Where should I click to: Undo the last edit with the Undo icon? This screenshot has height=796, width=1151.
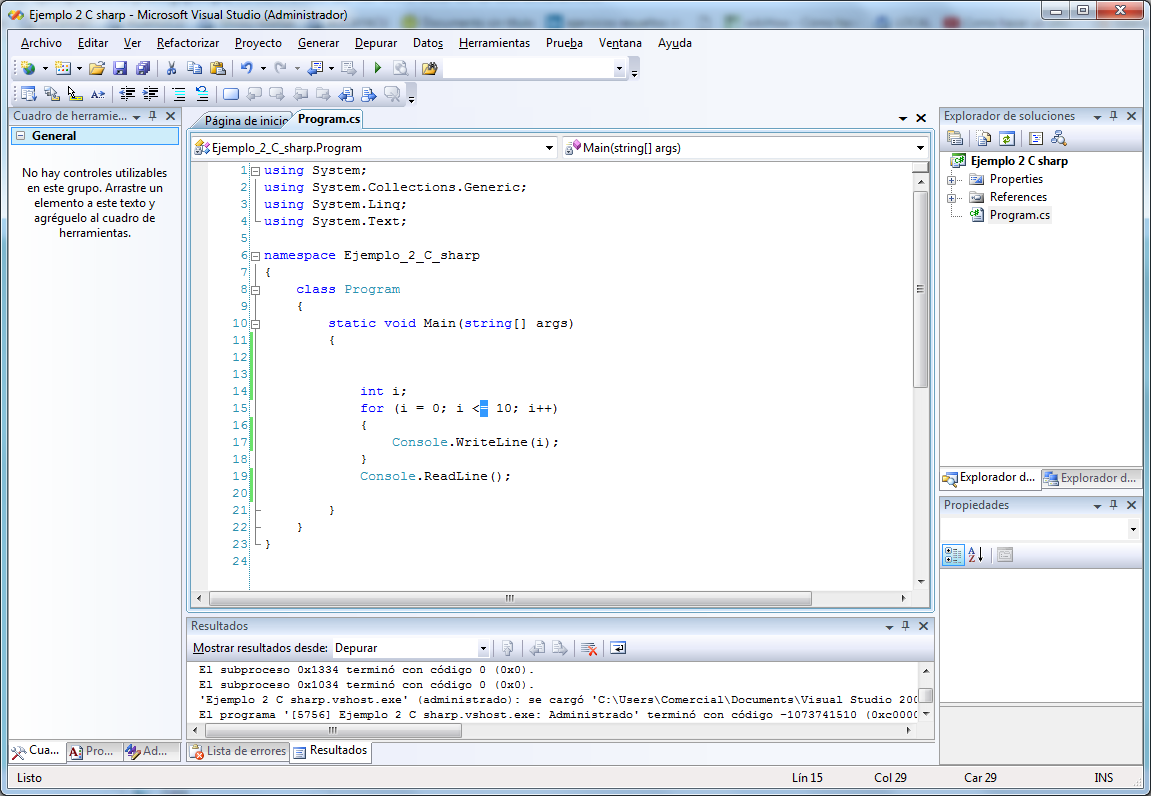[x=247, y=68]
